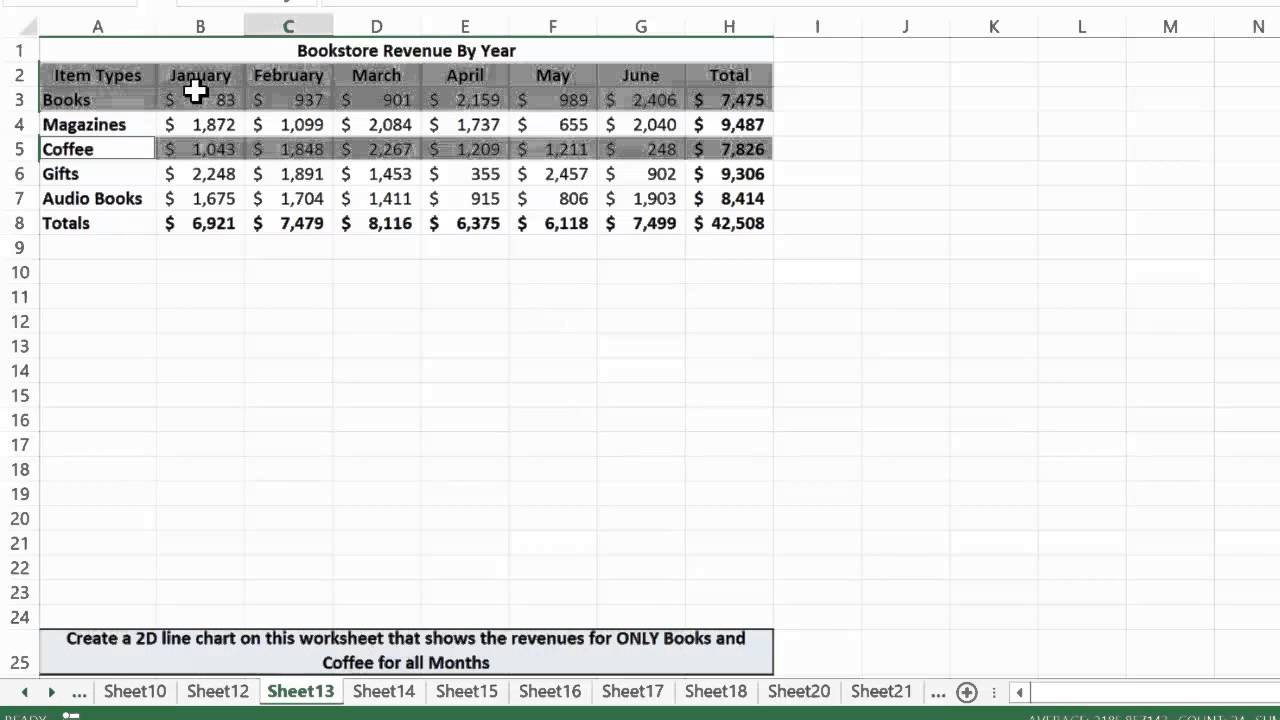Select column M header
Screen dimensions: 1280x720
1170,27
